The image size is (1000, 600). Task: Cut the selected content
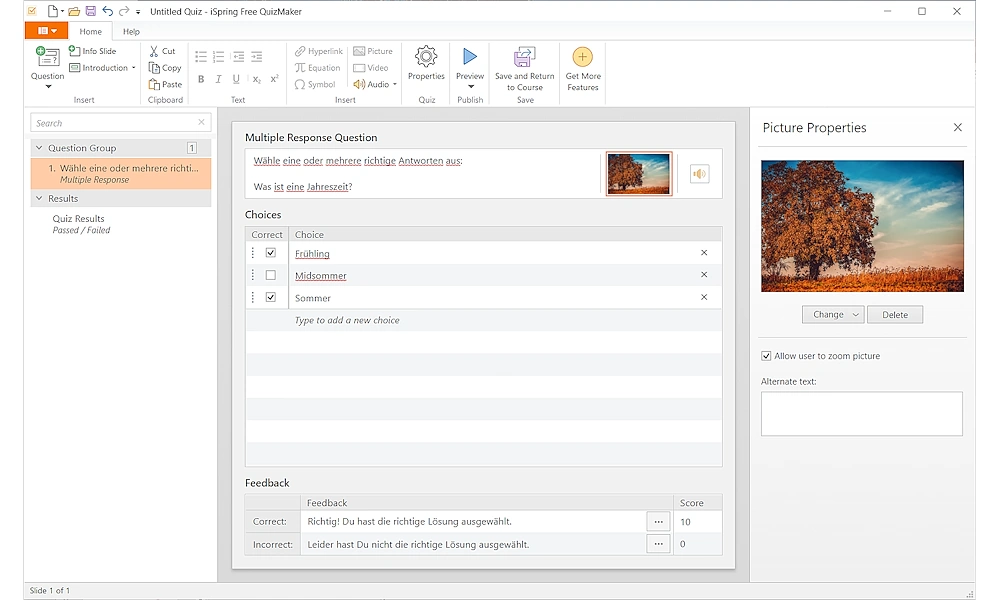tap(162, 51)
